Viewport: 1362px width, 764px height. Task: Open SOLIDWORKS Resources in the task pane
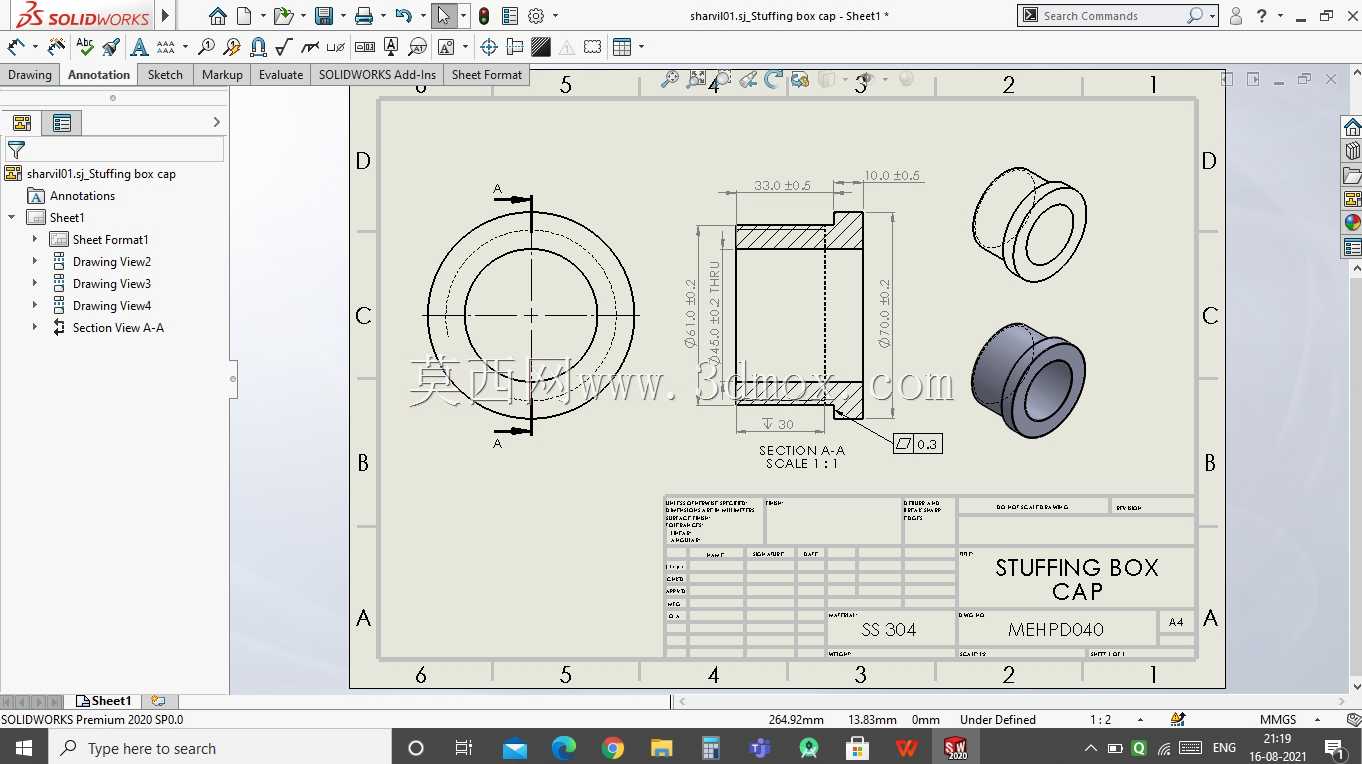[1352, 127]
